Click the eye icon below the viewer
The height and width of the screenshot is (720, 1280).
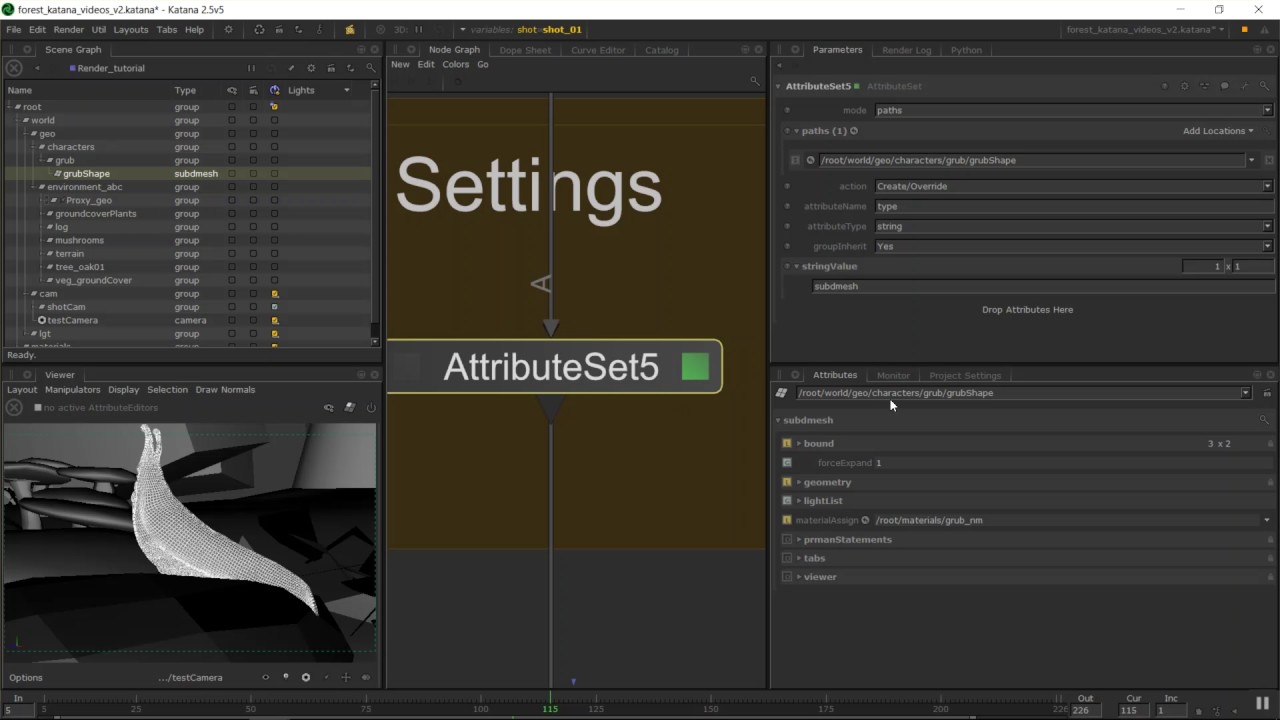265,677
